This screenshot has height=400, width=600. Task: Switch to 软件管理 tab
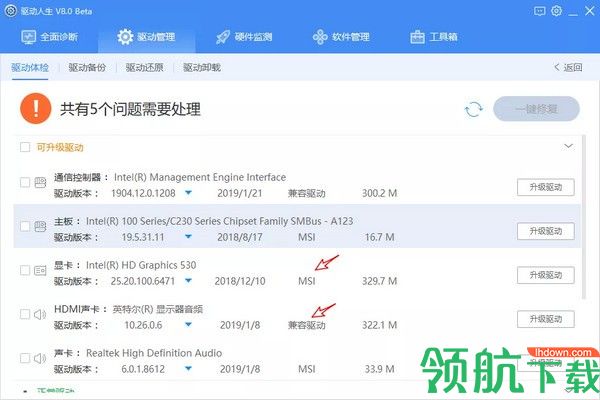pyautogui.click(x=341, y=37)
